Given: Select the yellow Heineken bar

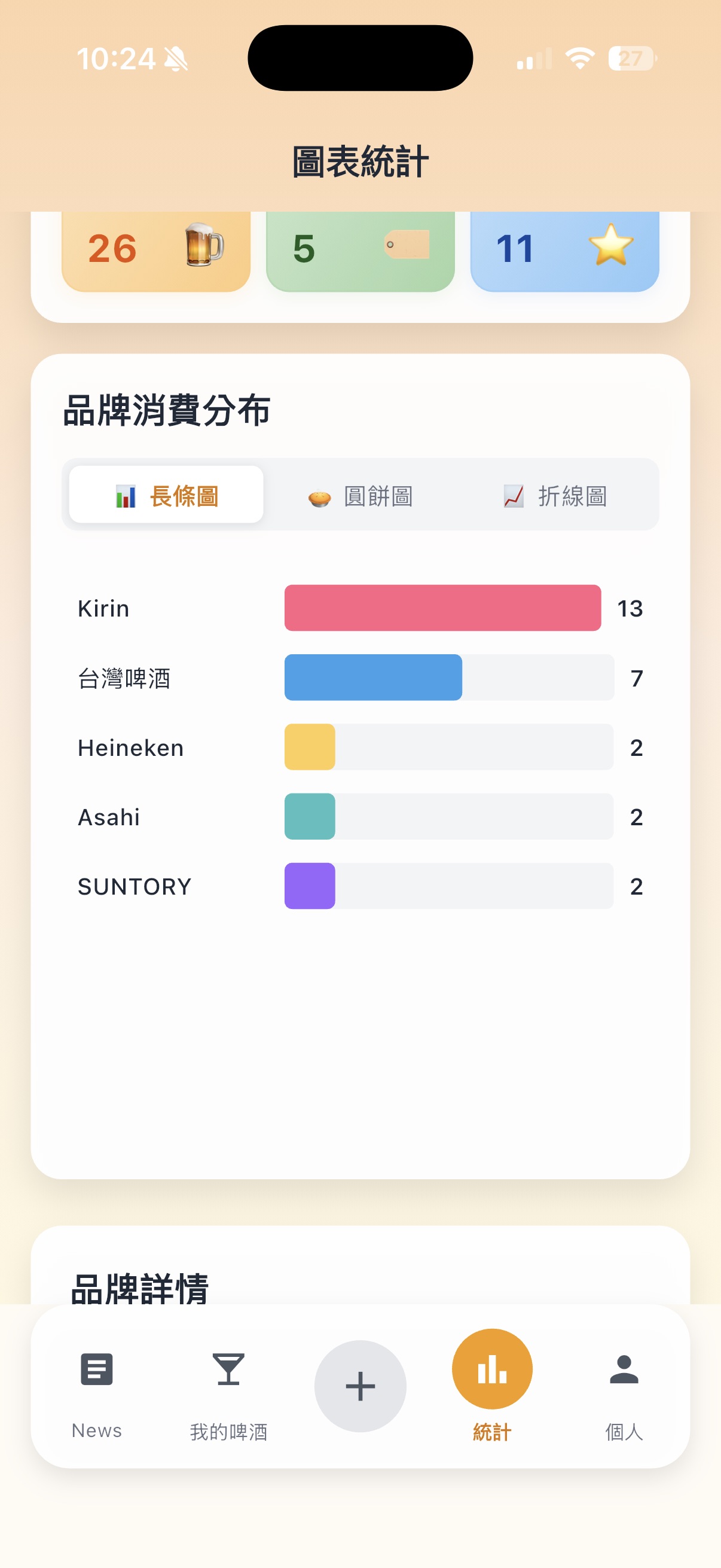Looking at the screenshot, I should (310, 747).
